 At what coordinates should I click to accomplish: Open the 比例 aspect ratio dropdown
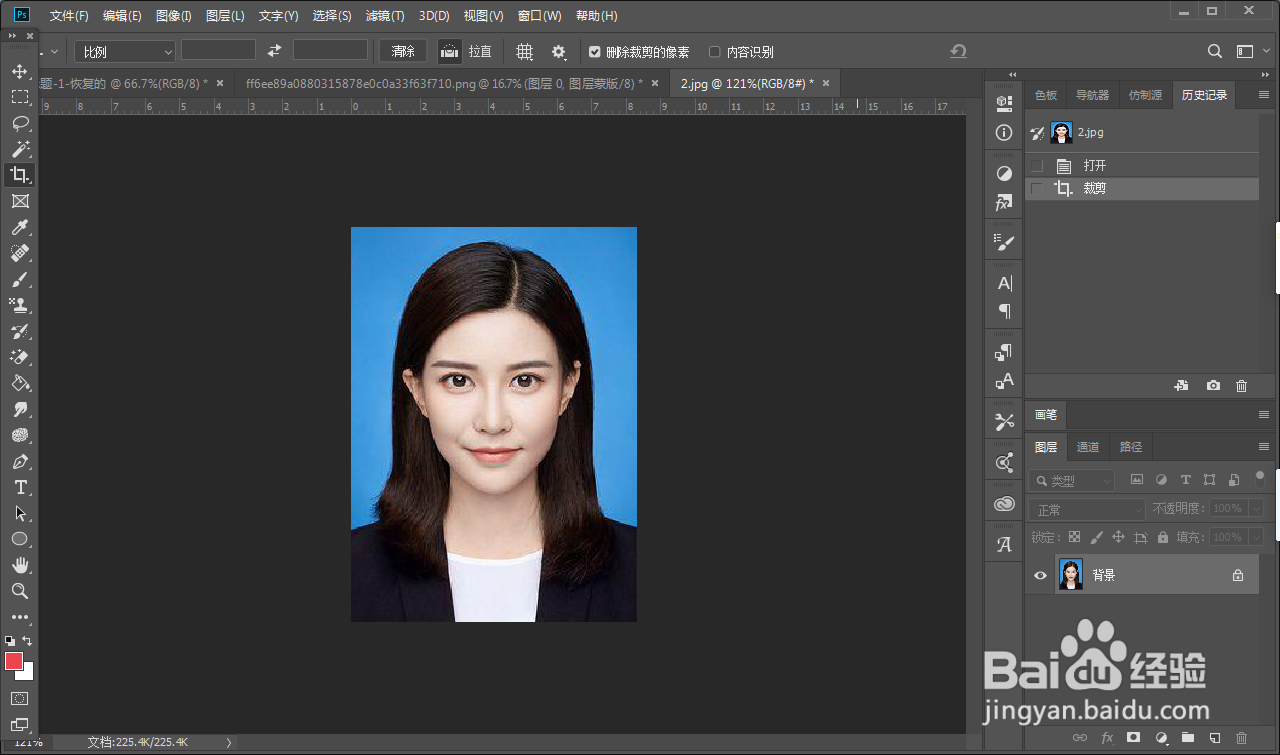(124, 51)
